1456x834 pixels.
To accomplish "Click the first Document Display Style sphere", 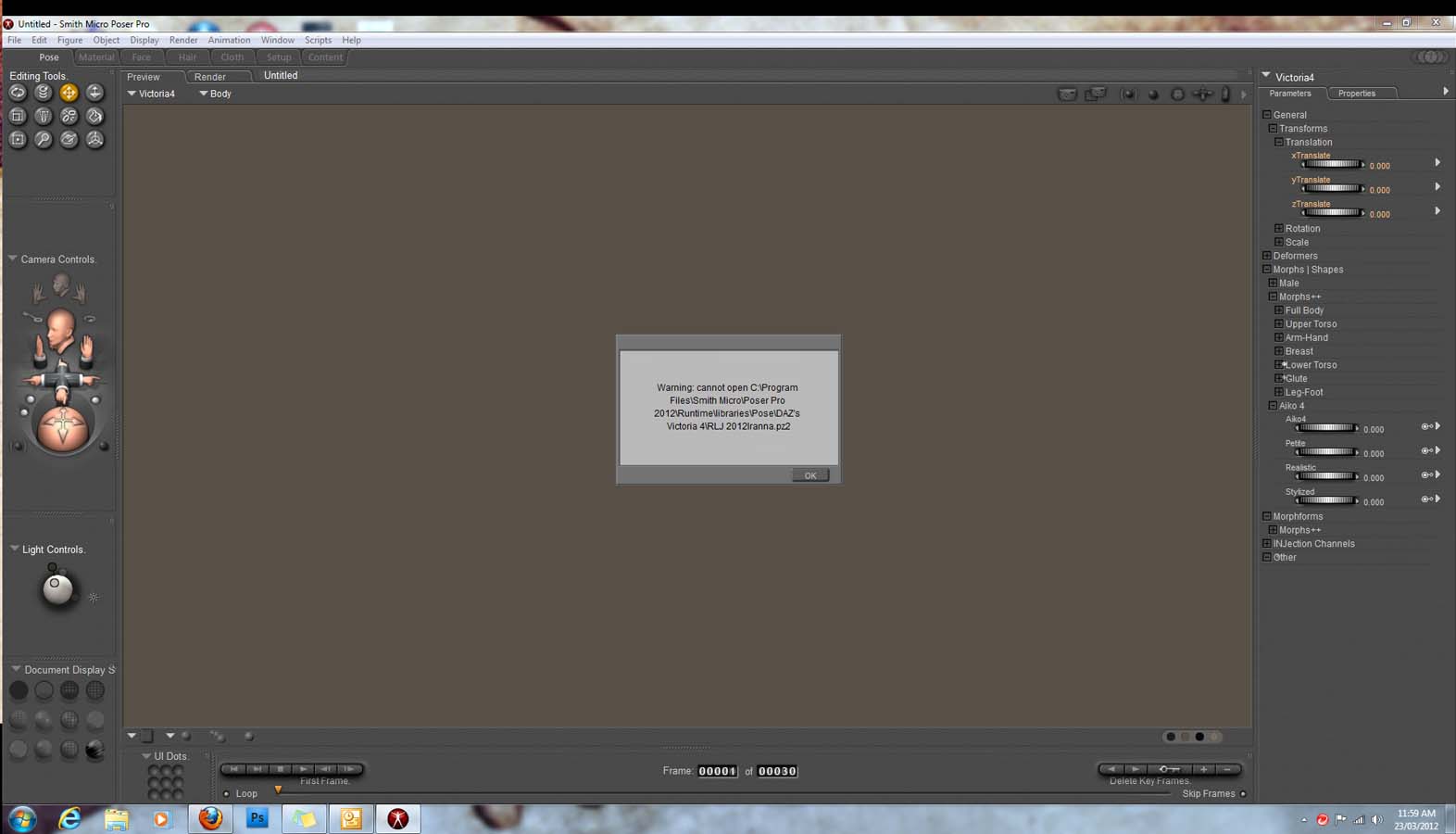I will coord(19,690).
